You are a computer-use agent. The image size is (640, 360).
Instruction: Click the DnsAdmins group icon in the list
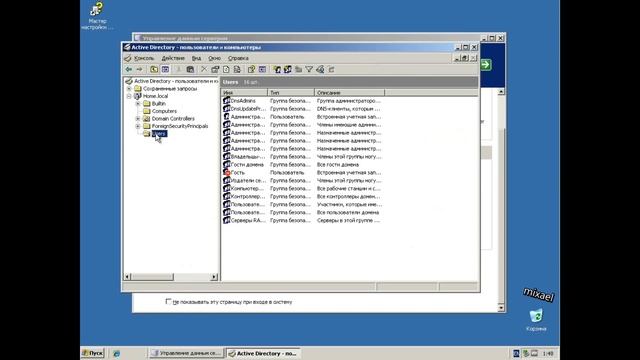(x=227, y=100)
